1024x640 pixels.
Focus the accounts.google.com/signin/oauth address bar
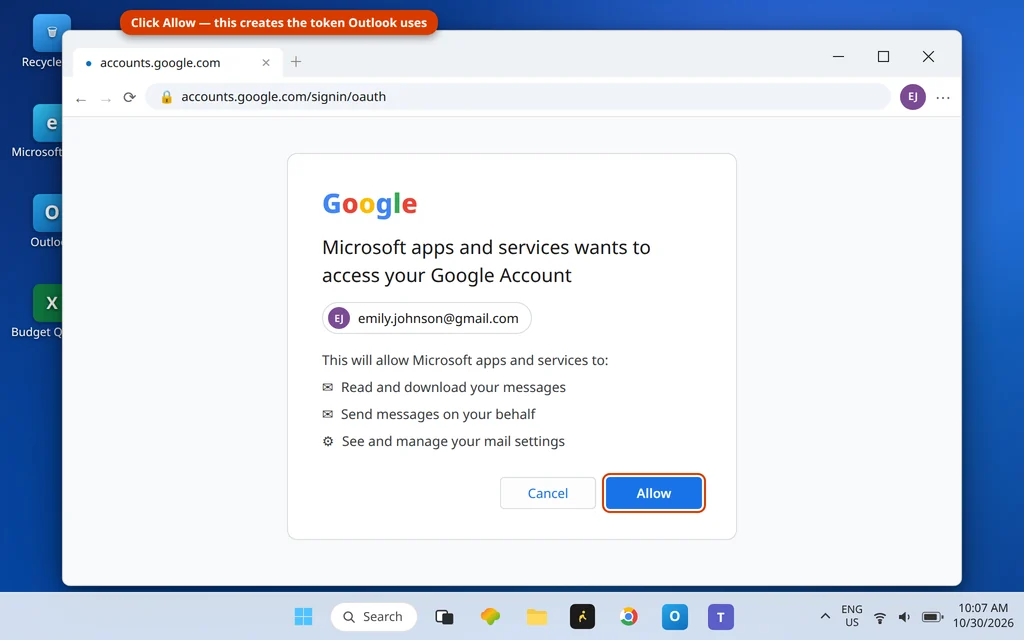coord(517,97)
